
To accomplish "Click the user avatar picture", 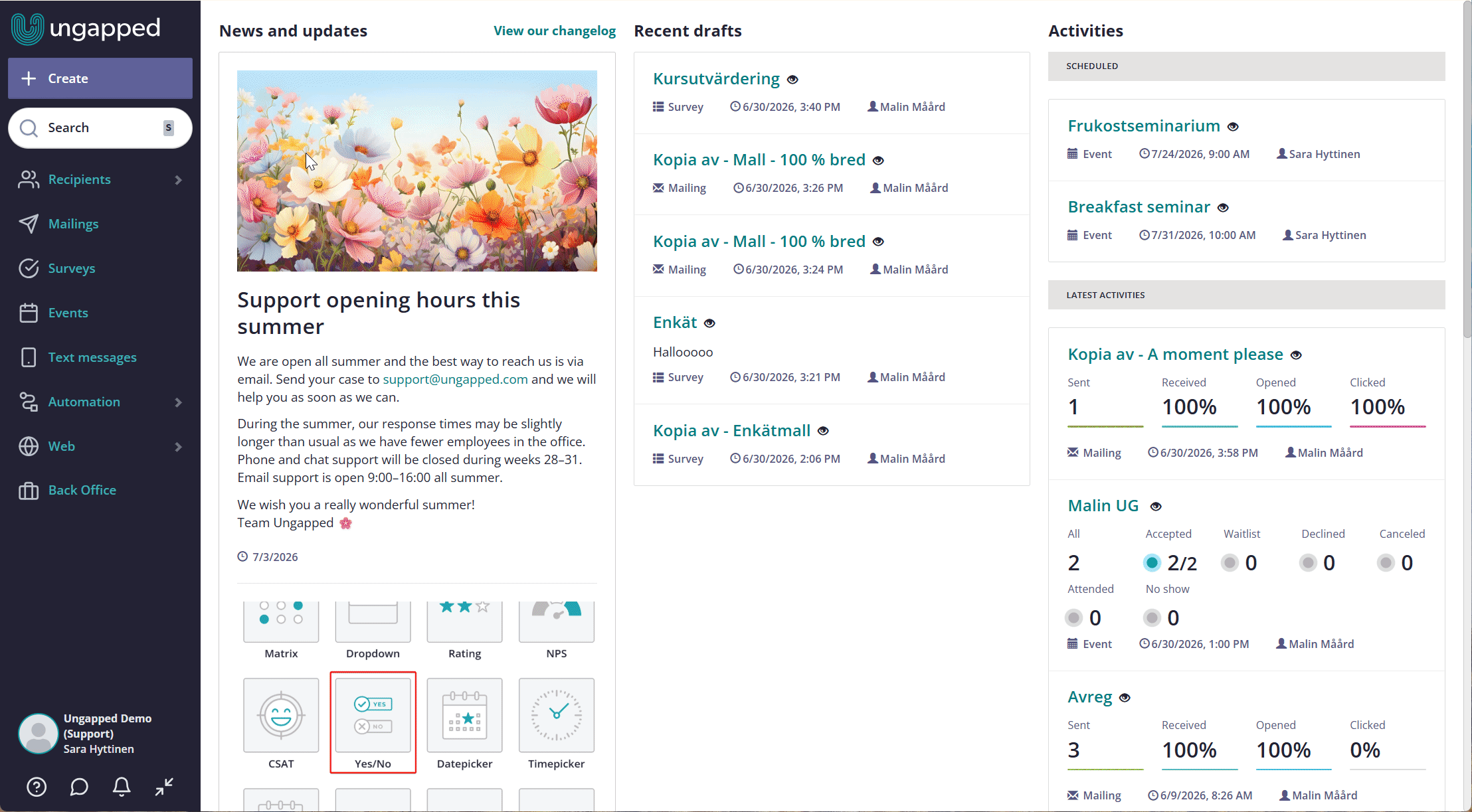I will point(39,734).
